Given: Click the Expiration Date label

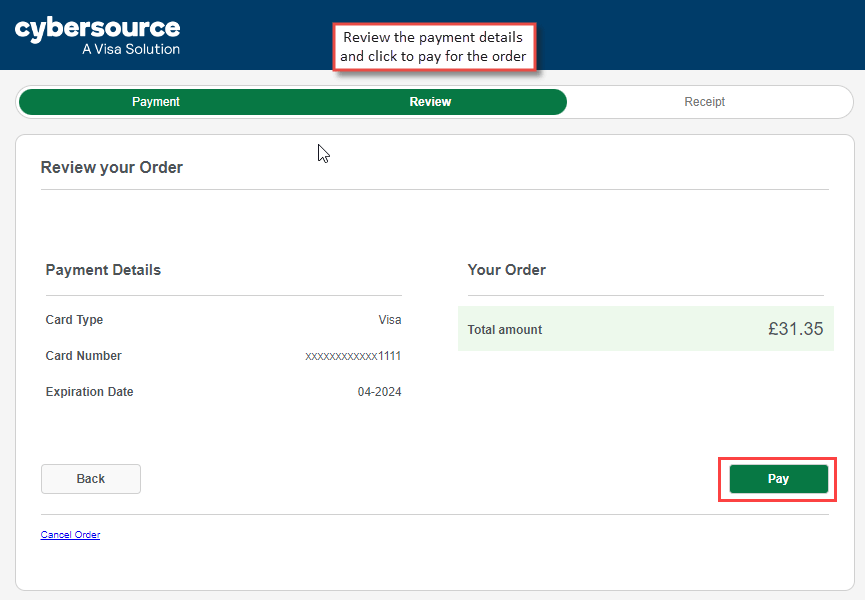Looking at the screenshot, I should [89, 392].
